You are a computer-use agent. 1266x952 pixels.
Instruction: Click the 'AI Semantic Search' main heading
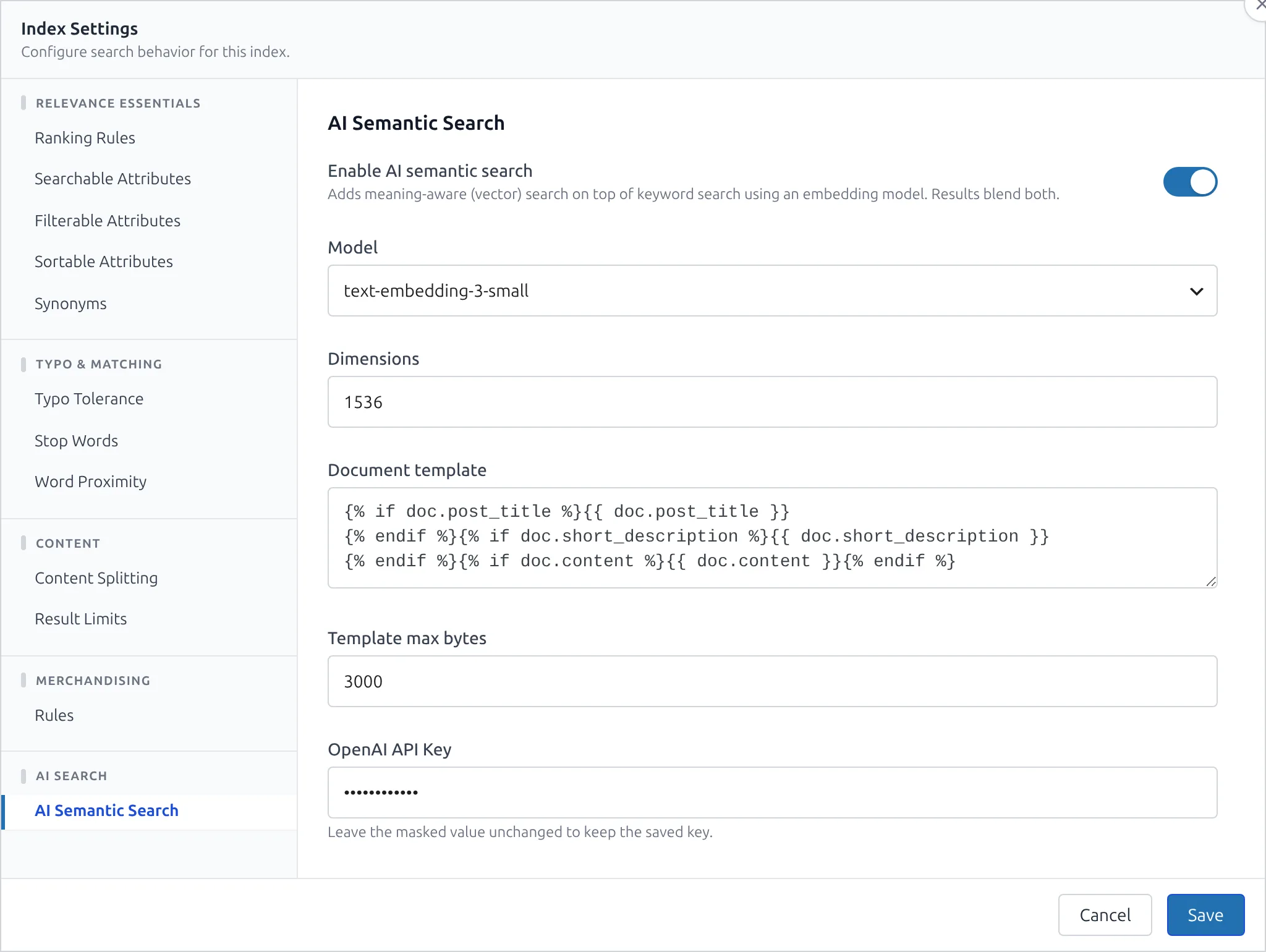point(416,123)
